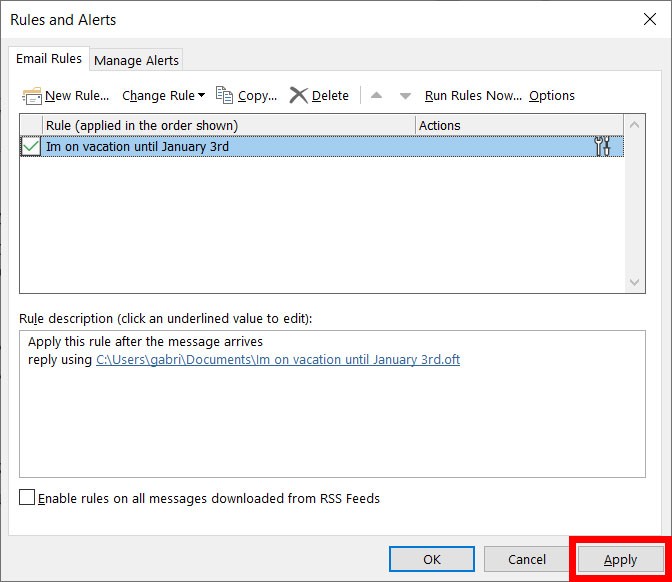Enable rules on RSS Feeds checkbox
The image size is (672, 582).
point(27,498)
